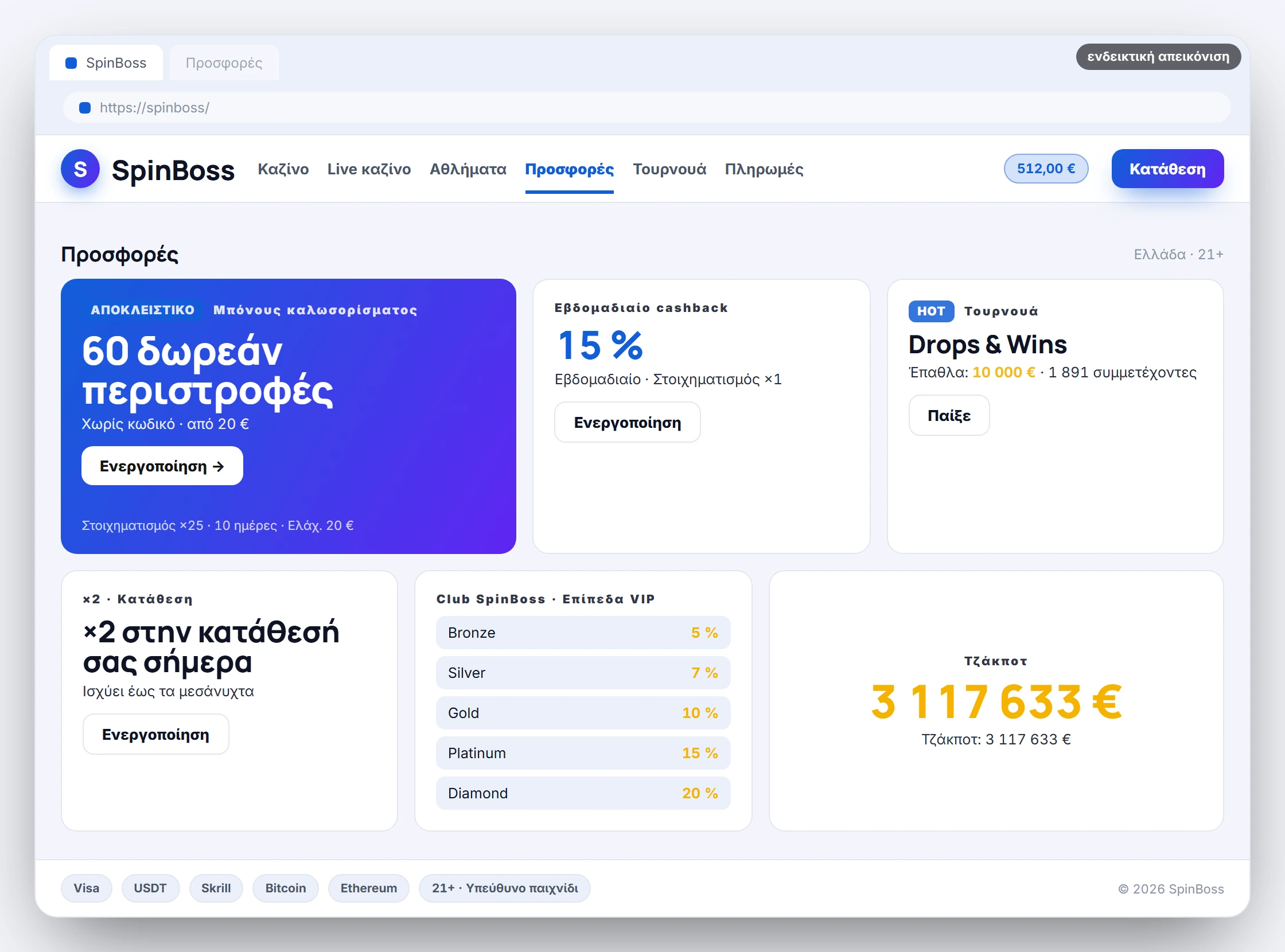The width and height of the screenshot is (1285, 952).
Task: Click the 512,00 € balance pill
Action: (x=1046, y=168)
